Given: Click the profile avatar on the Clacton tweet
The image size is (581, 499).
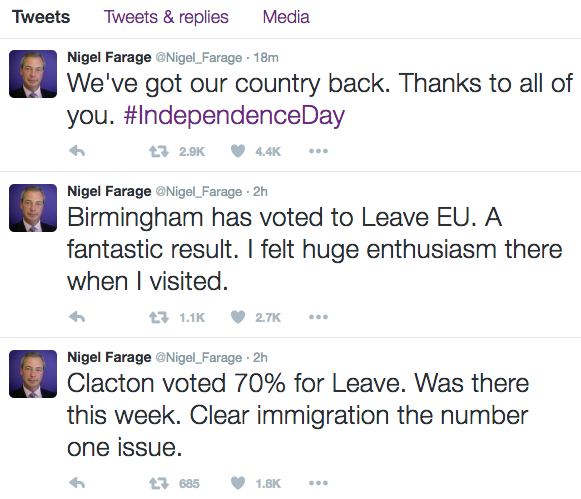Looking at the screenshot, I should point(33,374).
